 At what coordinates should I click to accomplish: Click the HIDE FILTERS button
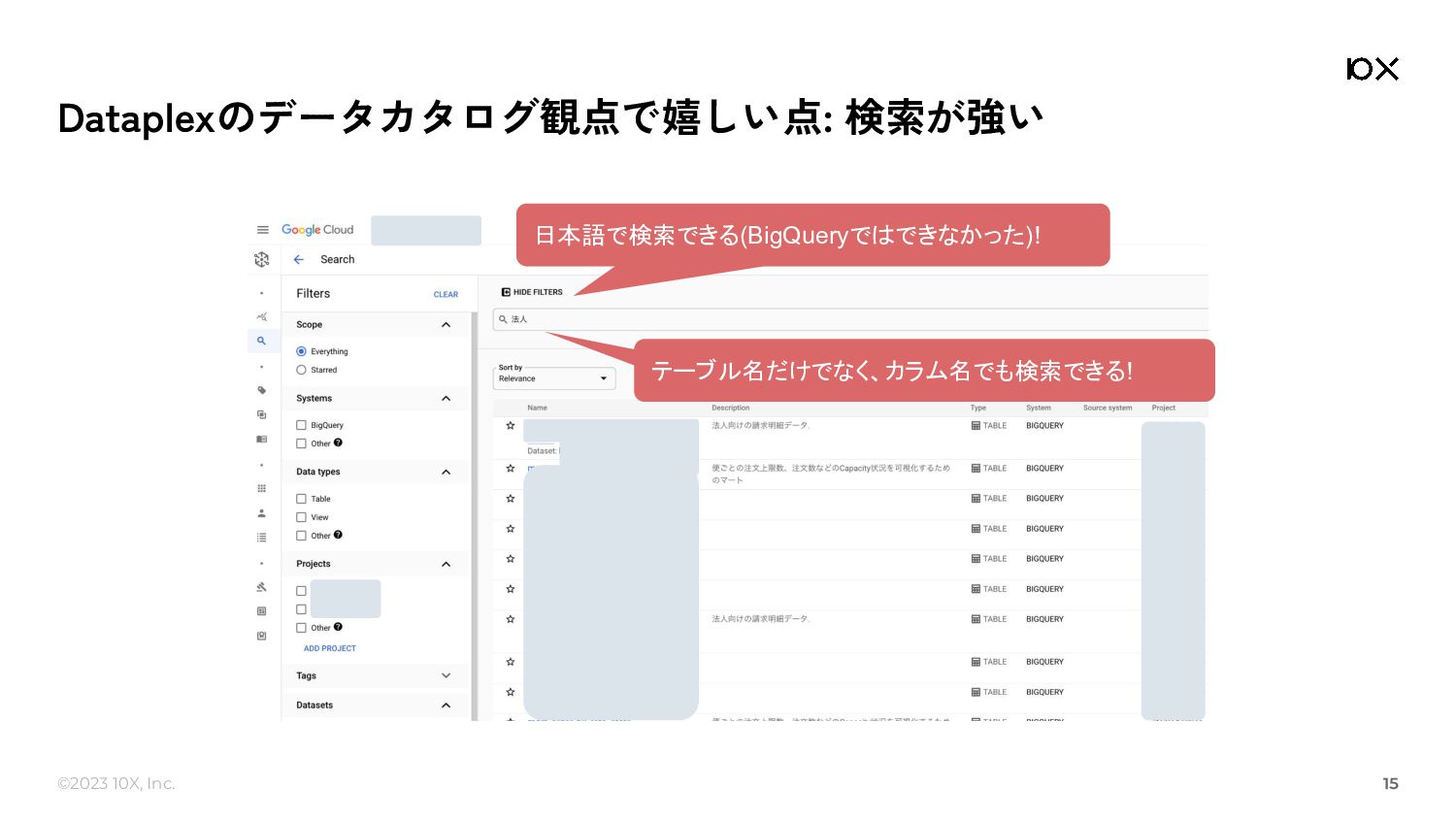[532, 292]
